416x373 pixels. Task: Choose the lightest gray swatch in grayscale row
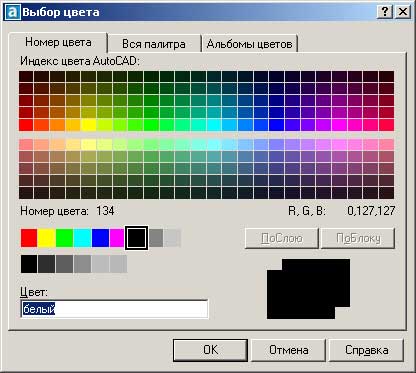[118, 264]
